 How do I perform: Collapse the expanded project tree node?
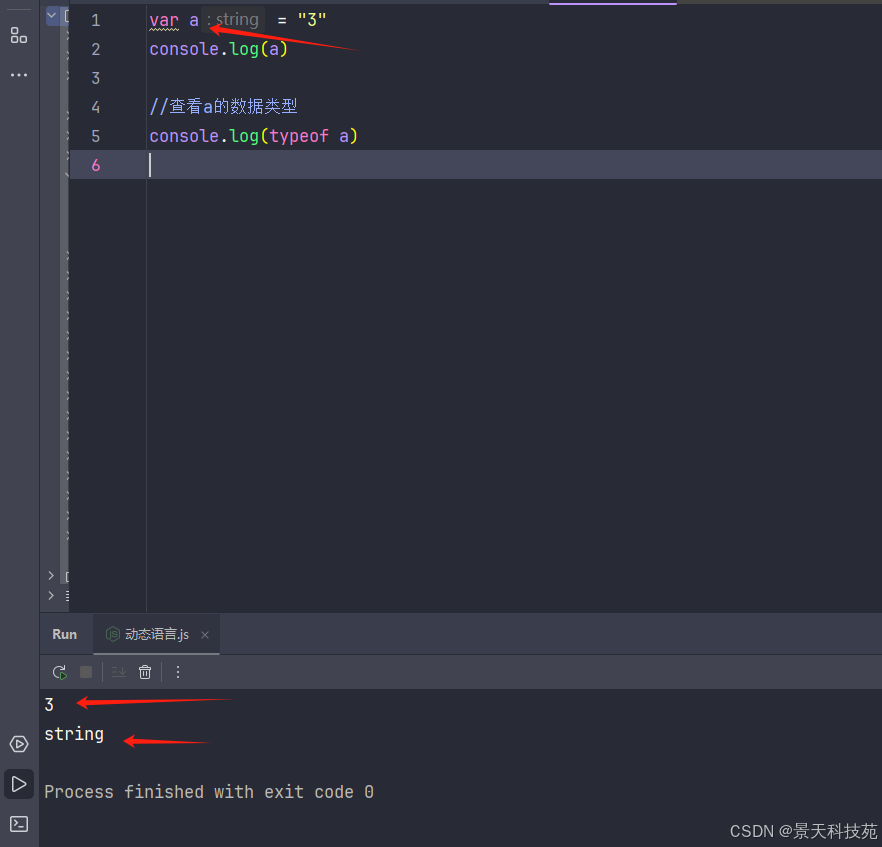51,15
